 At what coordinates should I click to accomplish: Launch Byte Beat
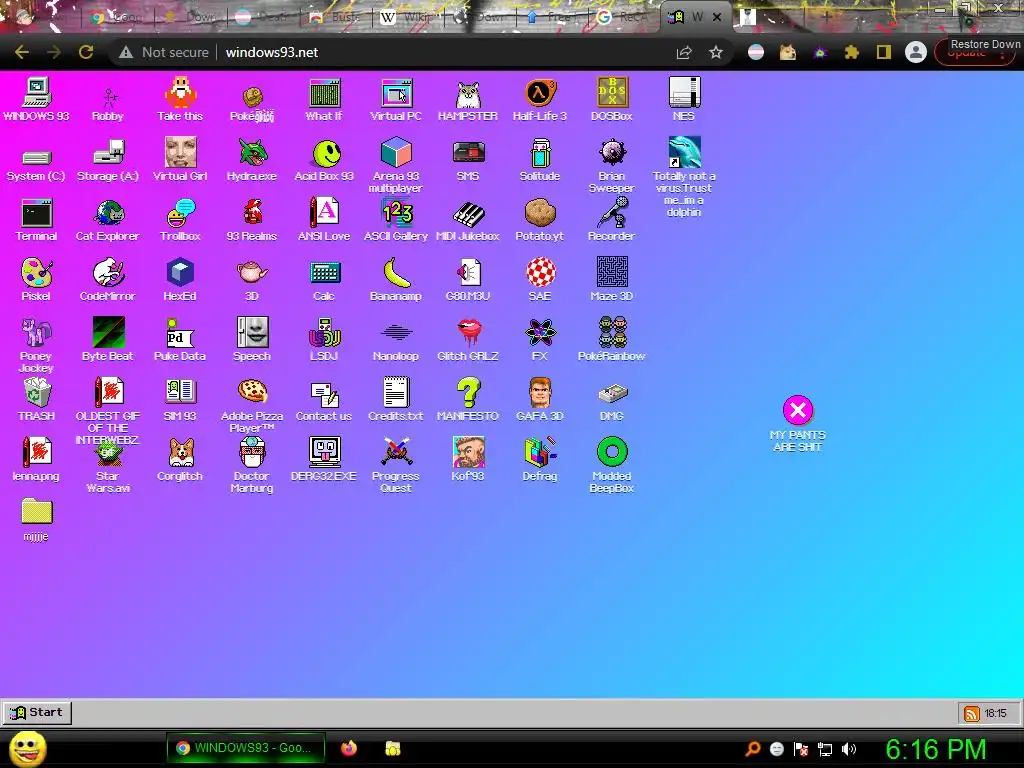(108, 333)
